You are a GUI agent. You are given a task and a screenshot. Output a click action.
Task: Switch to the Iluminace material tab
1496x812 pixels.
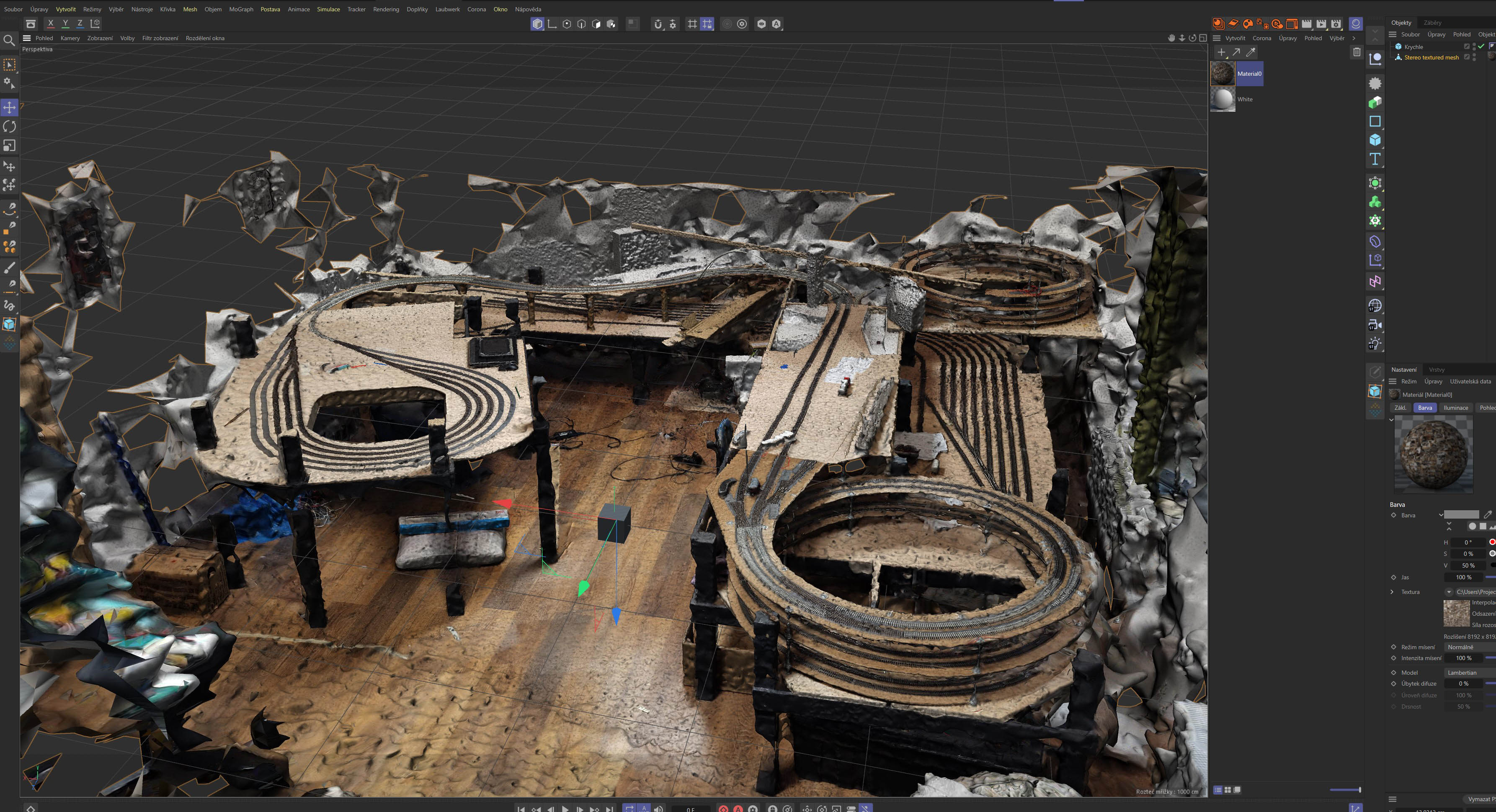1455,407
